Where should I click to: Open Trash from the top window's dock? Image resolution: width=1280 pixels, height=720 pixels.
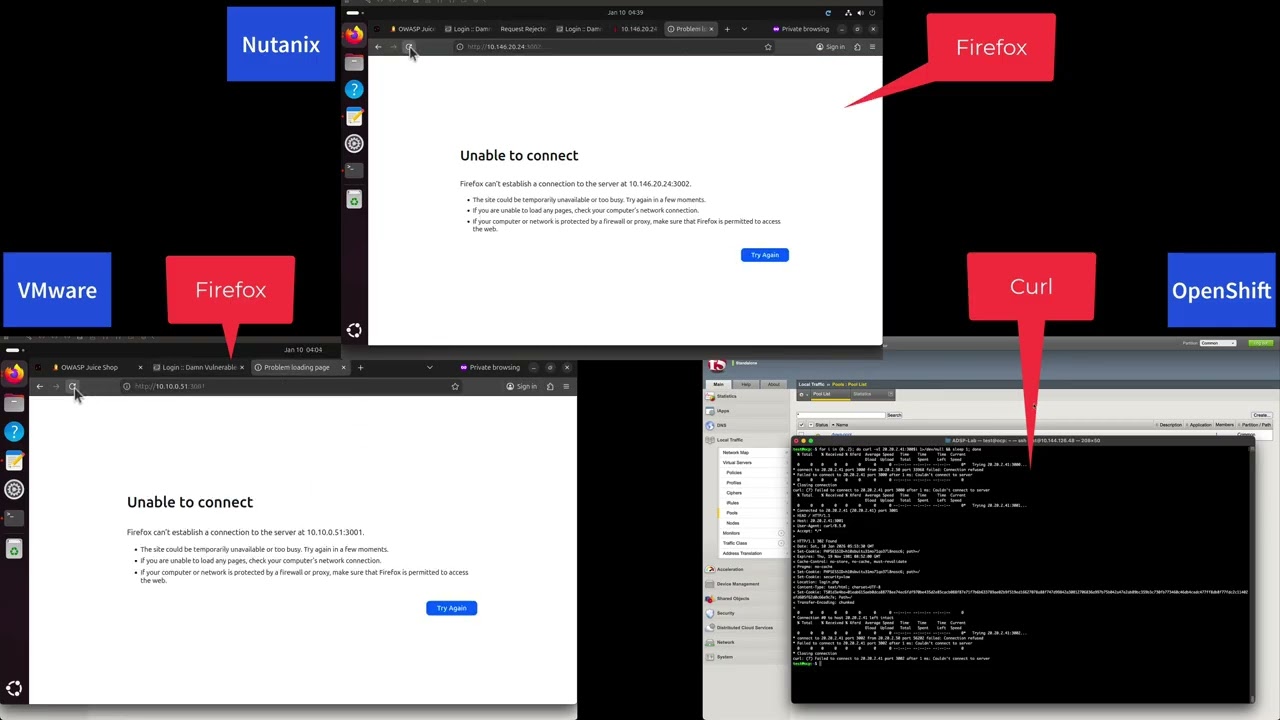coord(354,200)
